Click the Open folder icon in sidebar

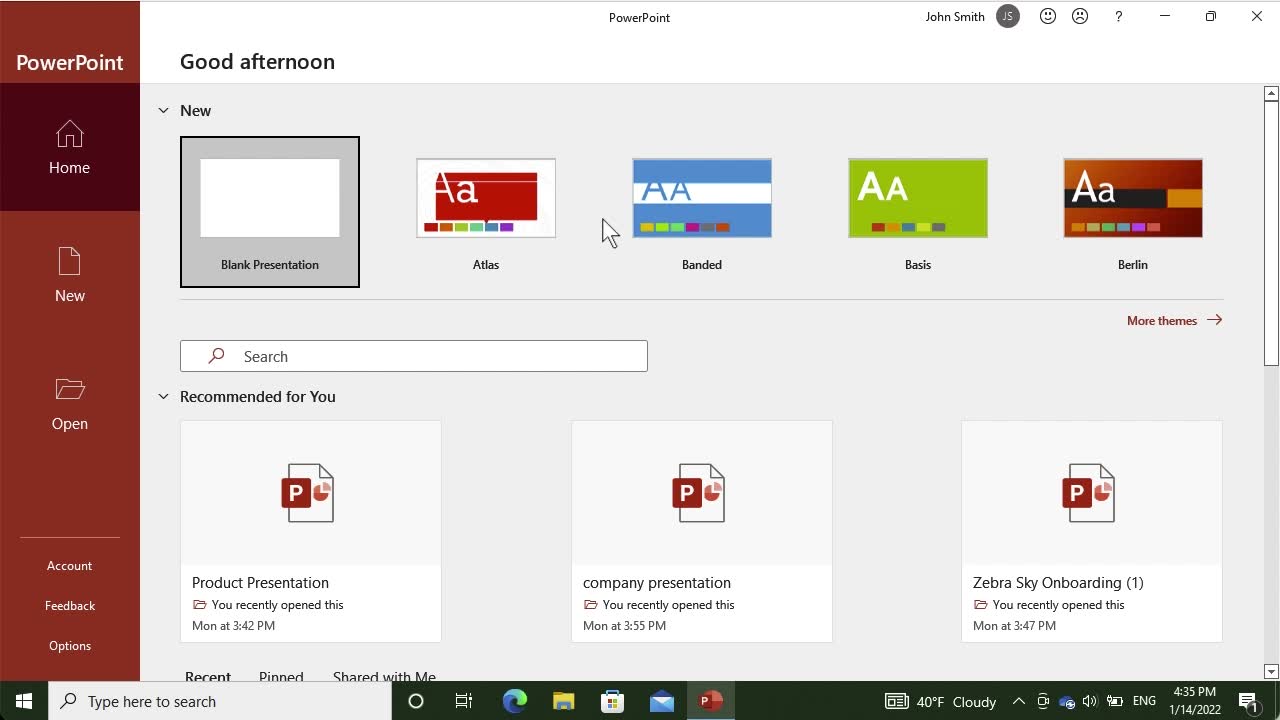pyautogui.click(x=69, y=389)
